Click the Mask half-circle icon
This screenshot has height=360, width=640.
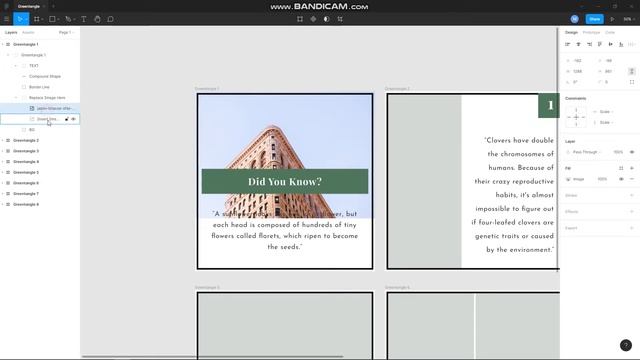pyautogui.click(x=327, y=19)
